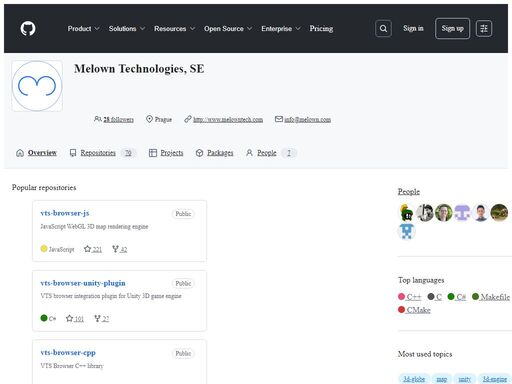Switch to the Overview tab

[36, 153]
